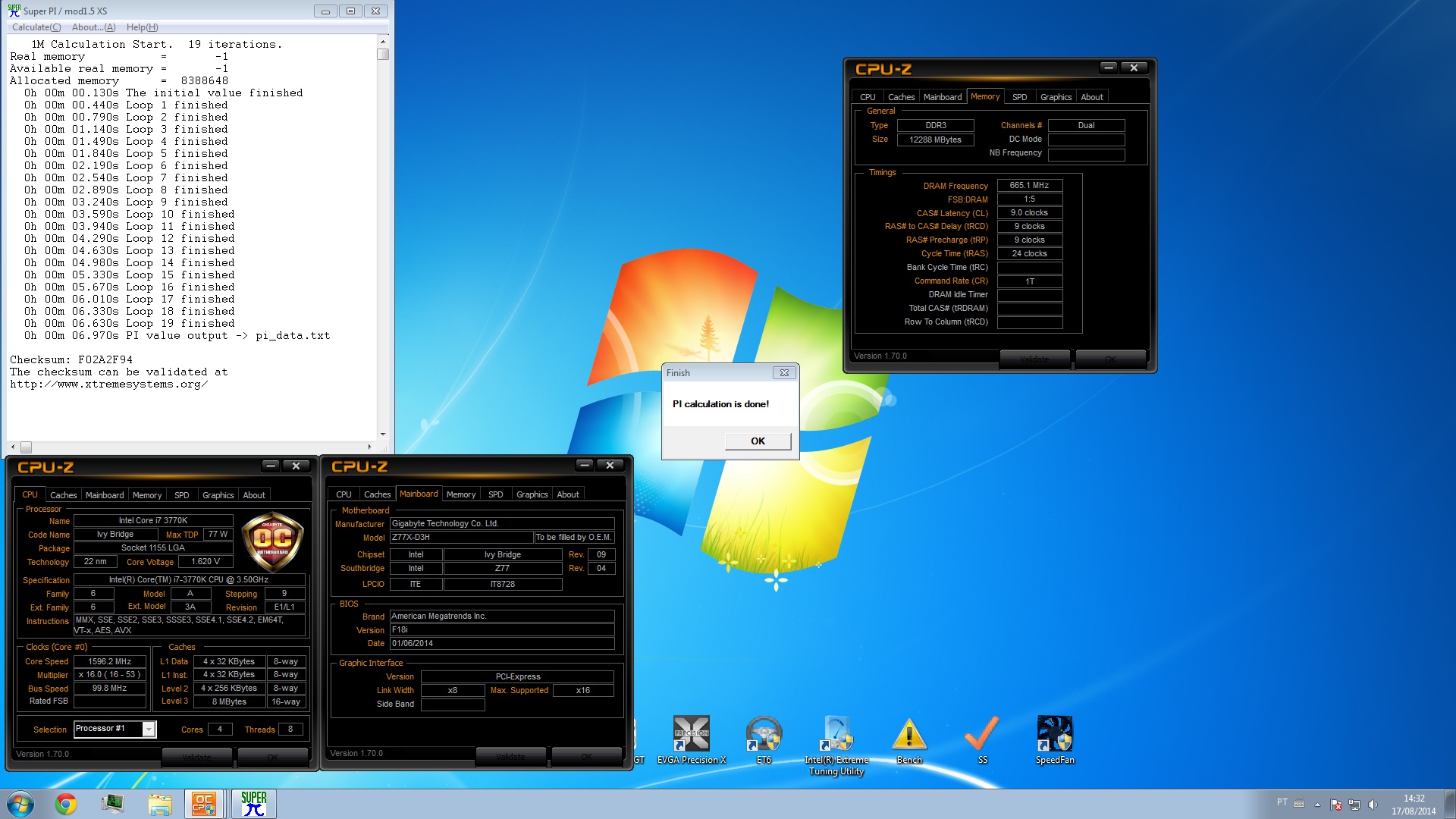Switch to Caches tab in CPU window
Image resolution: width=1456 pixels, height=819 pixels.
[x=63, y=494]
